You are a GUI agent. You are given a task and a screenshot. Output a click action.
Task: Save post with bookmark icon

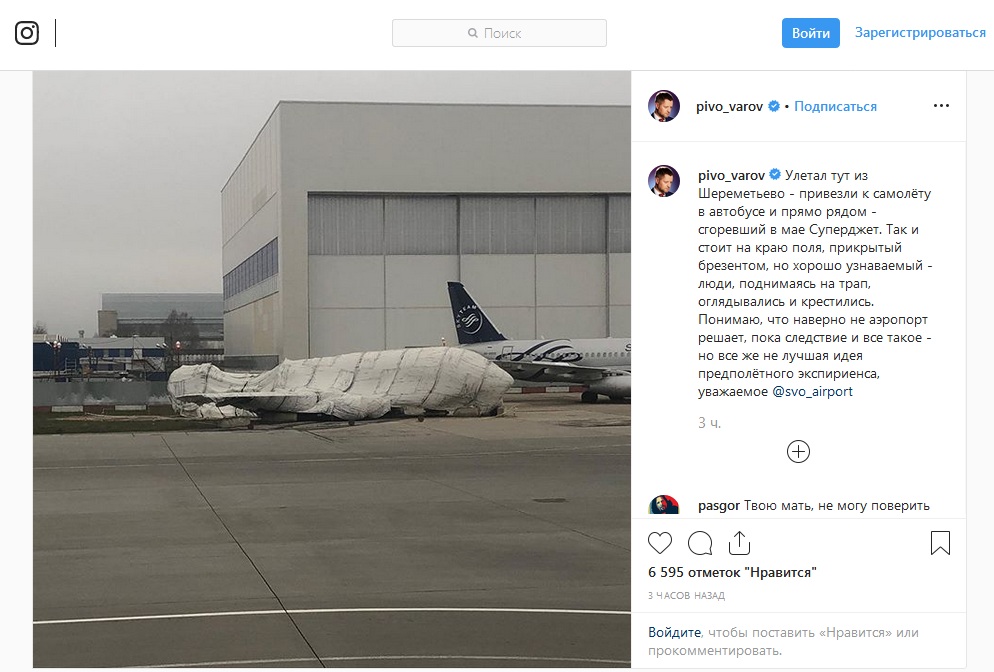[940, 543]
